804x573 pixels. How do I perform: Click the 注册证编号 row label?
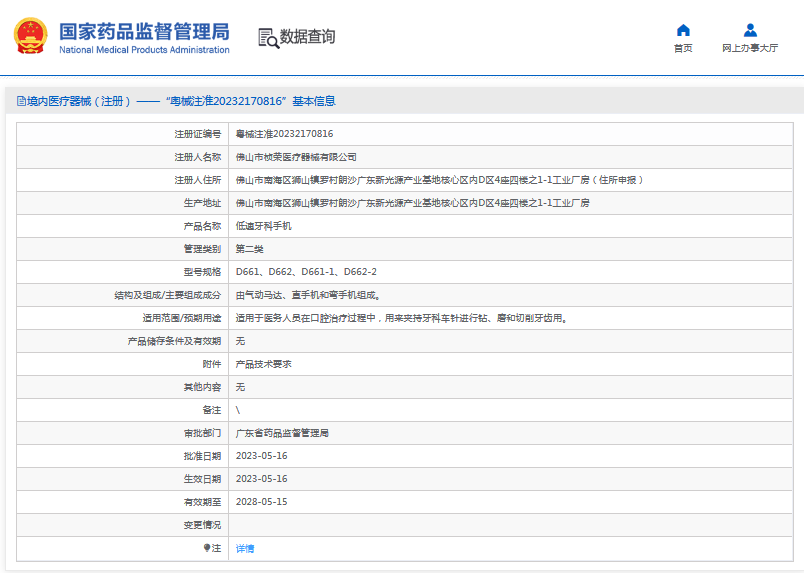click(197, 134)
